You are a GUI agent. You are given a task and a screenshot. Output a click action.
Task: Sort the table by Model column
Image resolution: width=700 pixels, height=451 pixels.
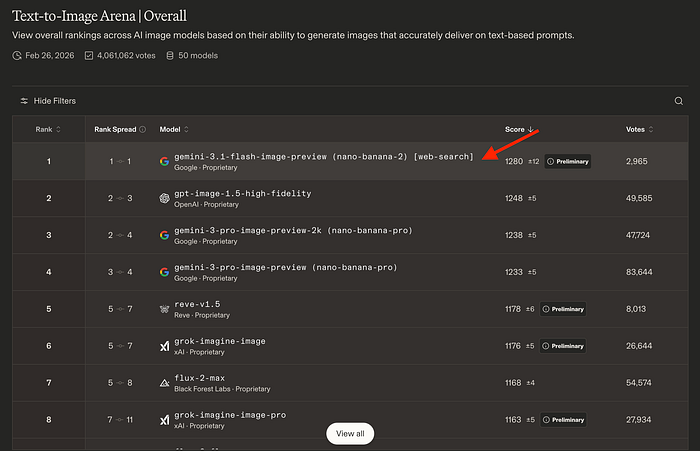pos(174,129)
